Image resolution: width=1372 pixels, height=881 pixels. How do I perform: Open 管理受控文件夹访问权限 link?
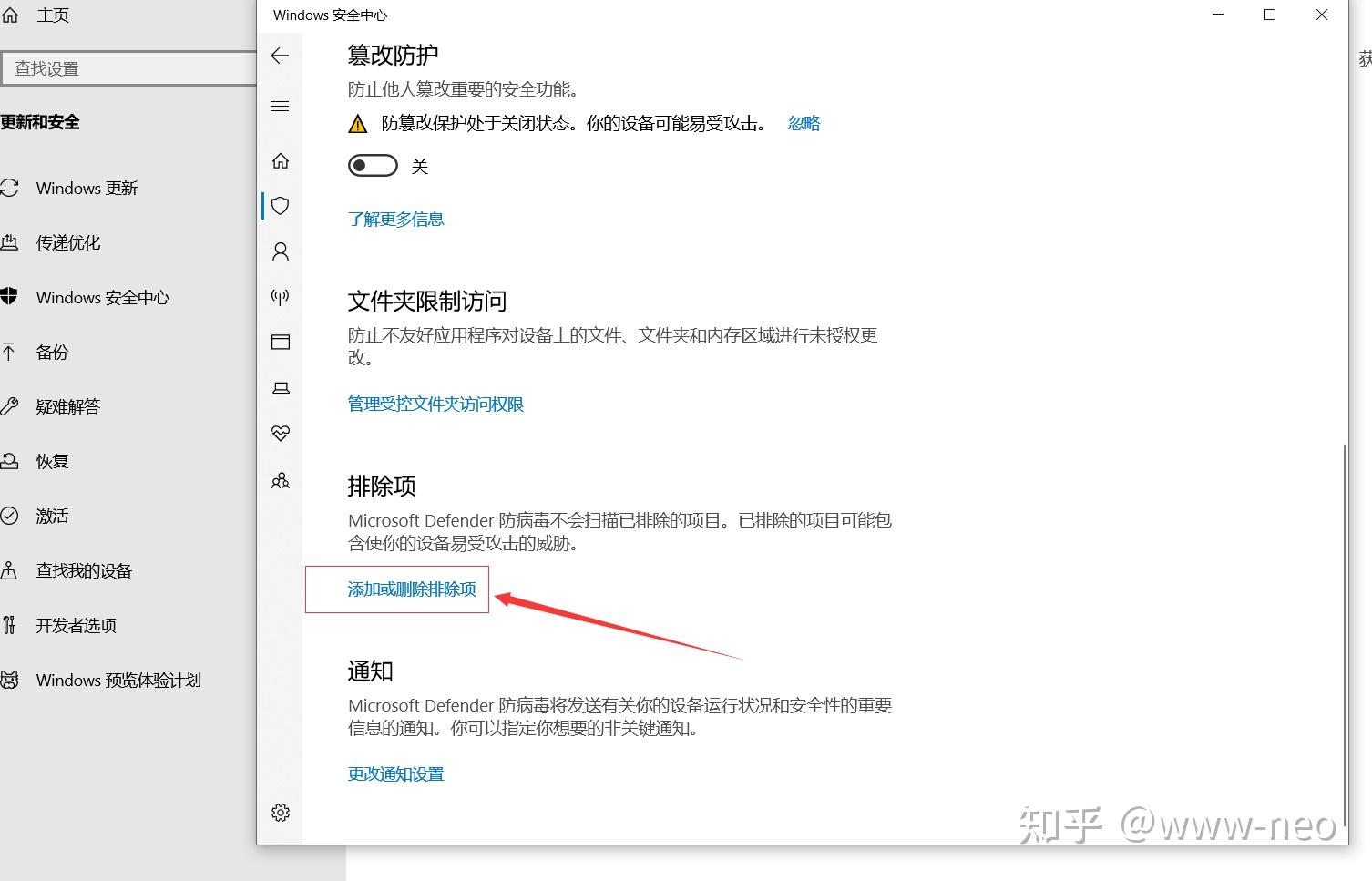(x=435, y=404)
